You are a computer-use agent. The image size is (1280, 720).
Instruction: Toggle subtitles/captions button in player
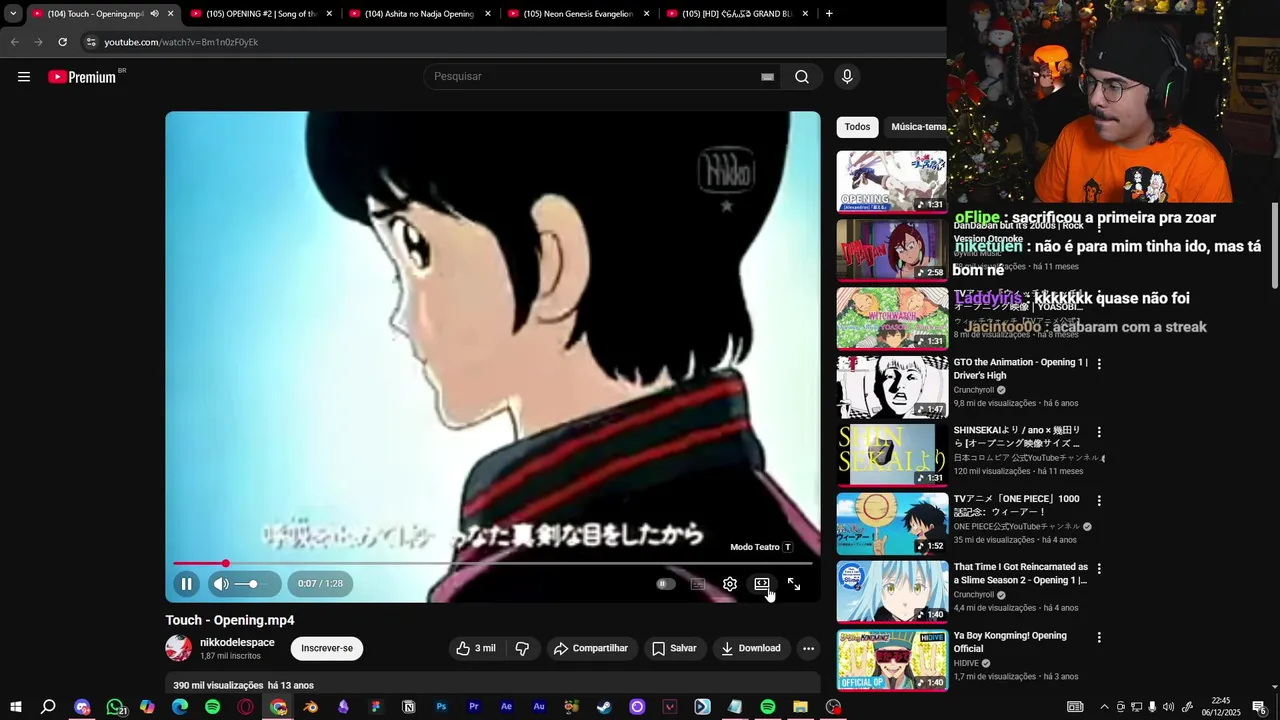pos(698,584)
